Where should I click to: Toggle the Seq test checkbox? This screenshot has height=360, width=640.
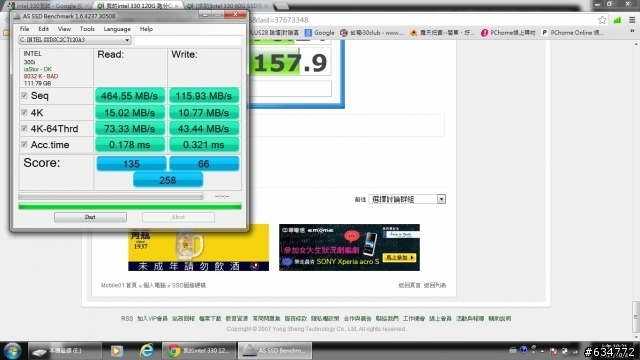coord(24,95)
